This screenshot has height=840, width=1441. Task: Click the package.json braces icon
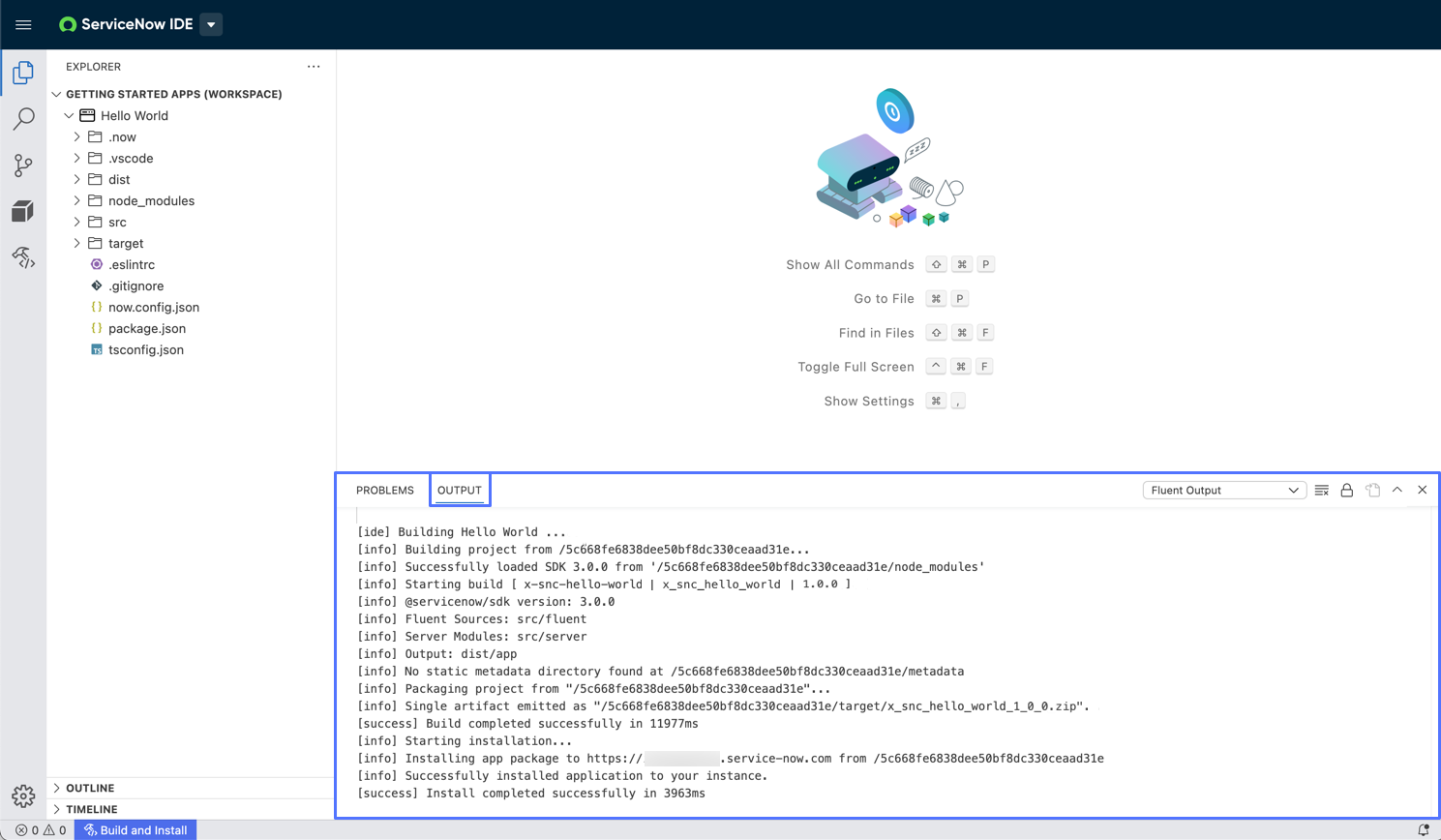coord(97,328)
